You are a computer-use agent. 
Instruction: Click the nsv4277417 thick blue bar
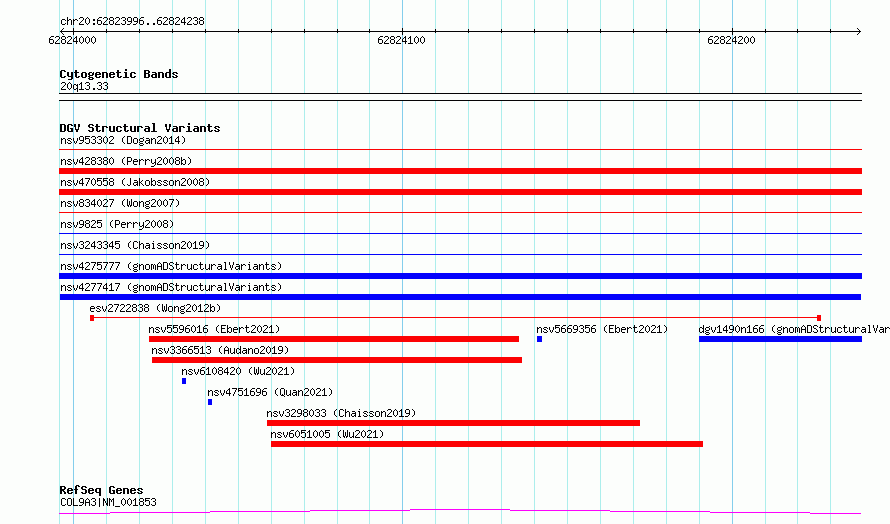(x=460, y=297)
